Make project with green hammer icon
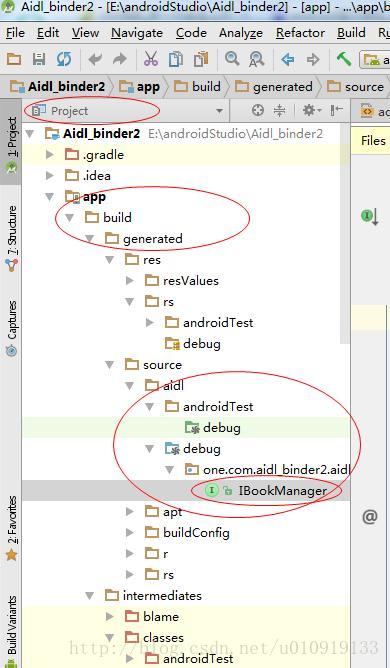The height and width of the screenshot is (668, 390). [344, 59]
